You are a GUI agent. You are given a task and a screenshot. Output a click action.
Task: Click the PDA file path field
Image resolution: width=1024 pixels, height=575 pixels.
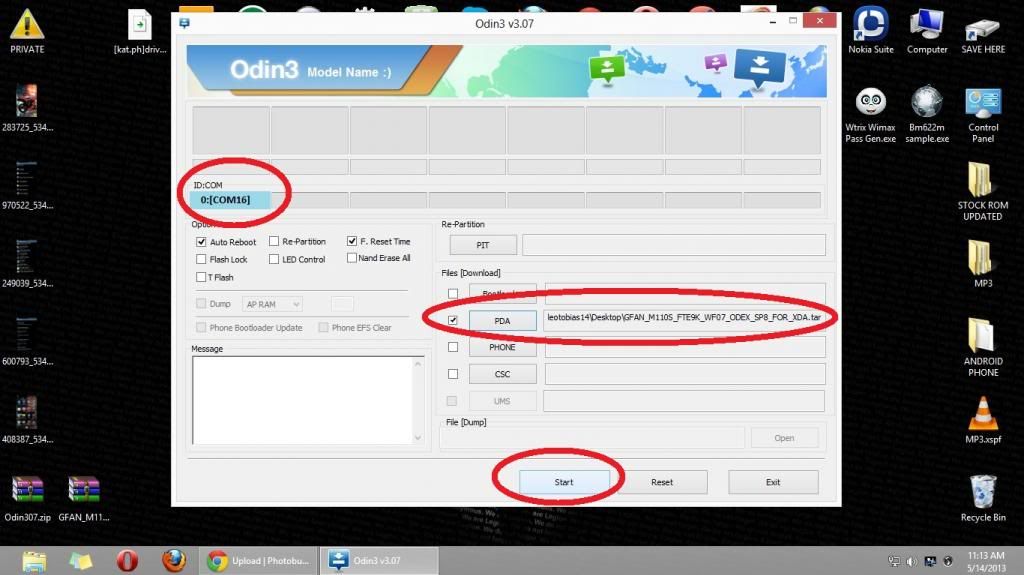point(684,318)
